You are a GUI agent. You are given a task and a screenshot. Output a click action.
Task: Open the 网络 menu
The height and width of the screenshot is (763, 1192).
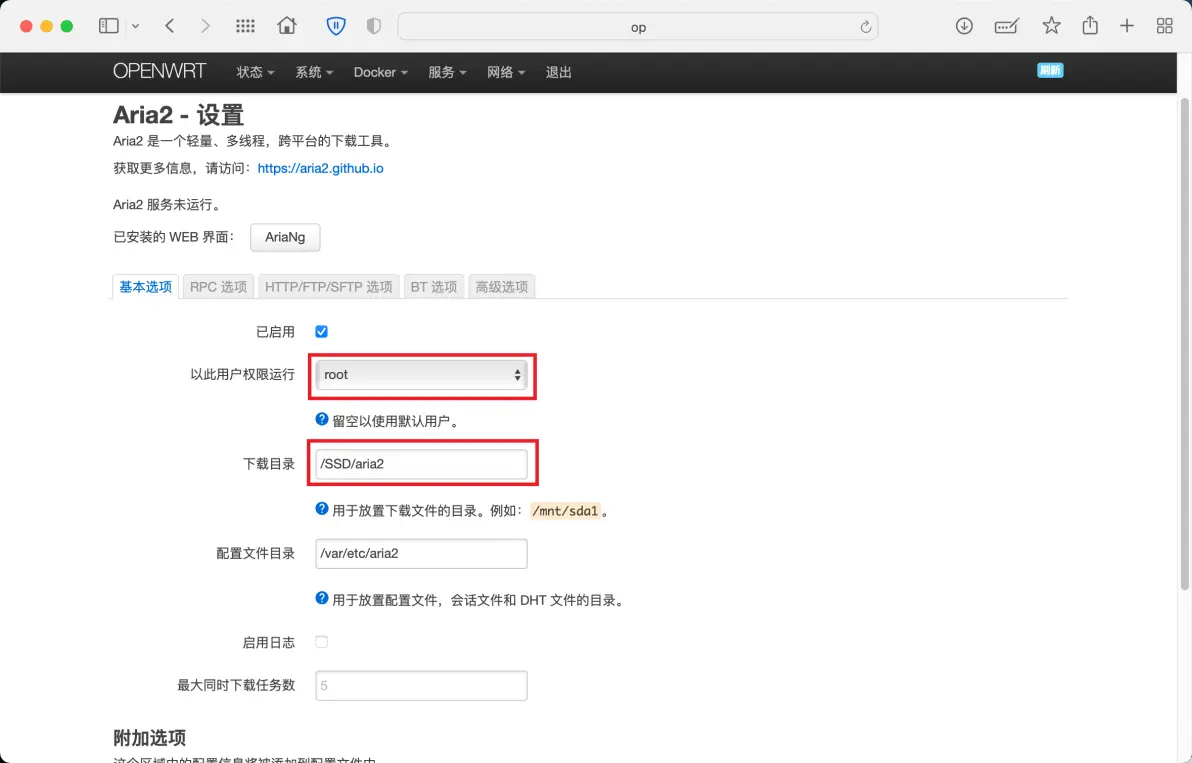(506, 72)
